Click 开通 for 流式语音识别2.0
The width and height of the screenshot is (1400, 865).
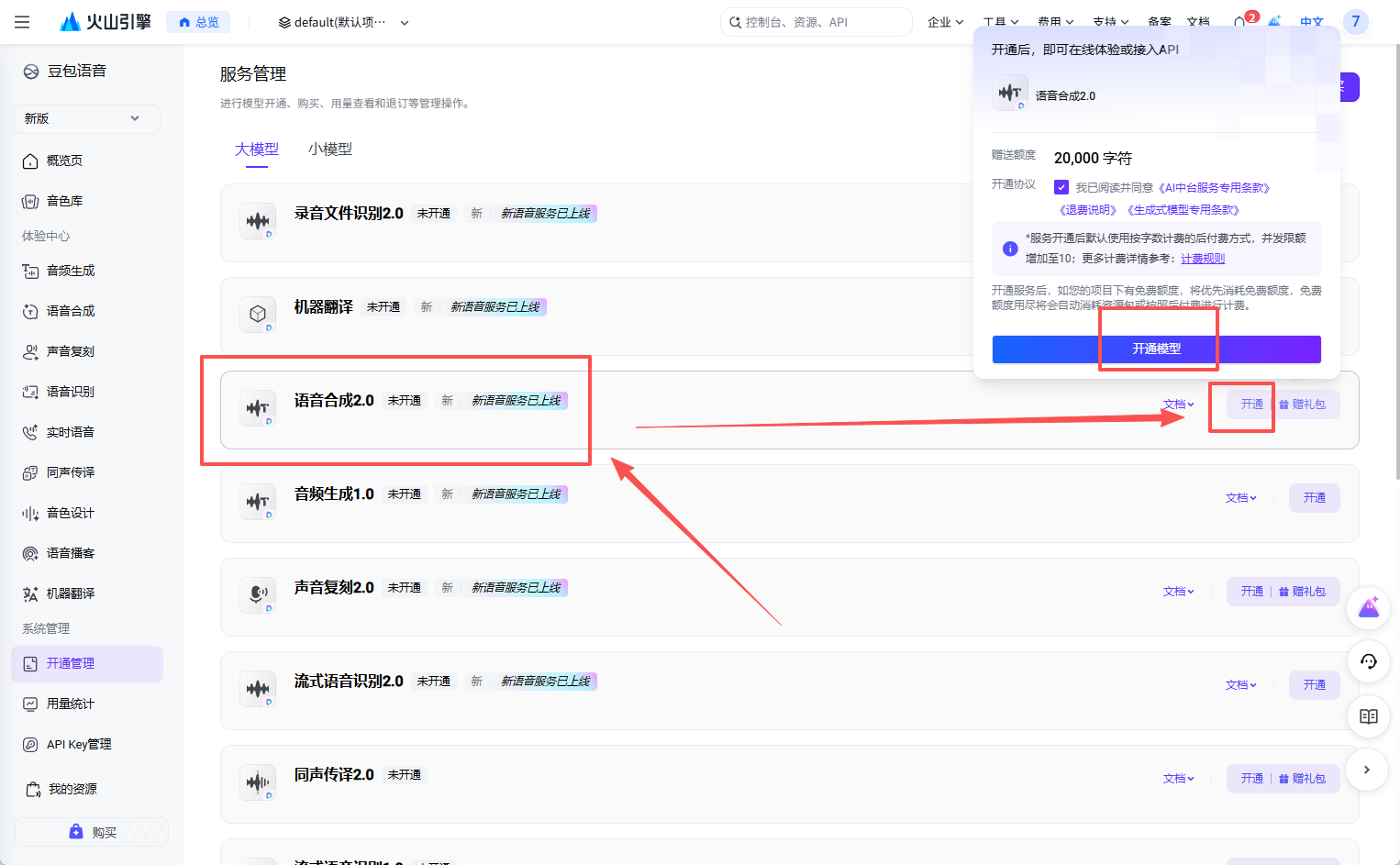pyautogui.click(x=1315, y=685)
